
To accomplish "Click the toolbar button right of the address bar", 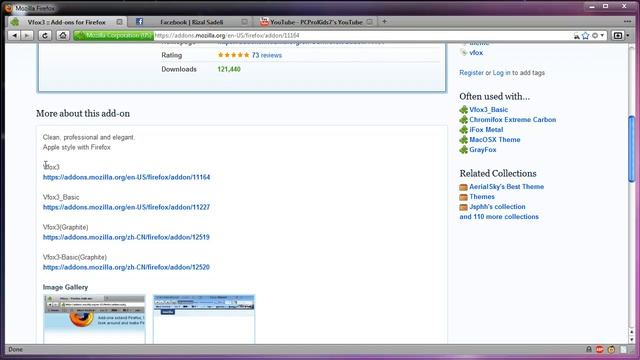I will (618, 36).
